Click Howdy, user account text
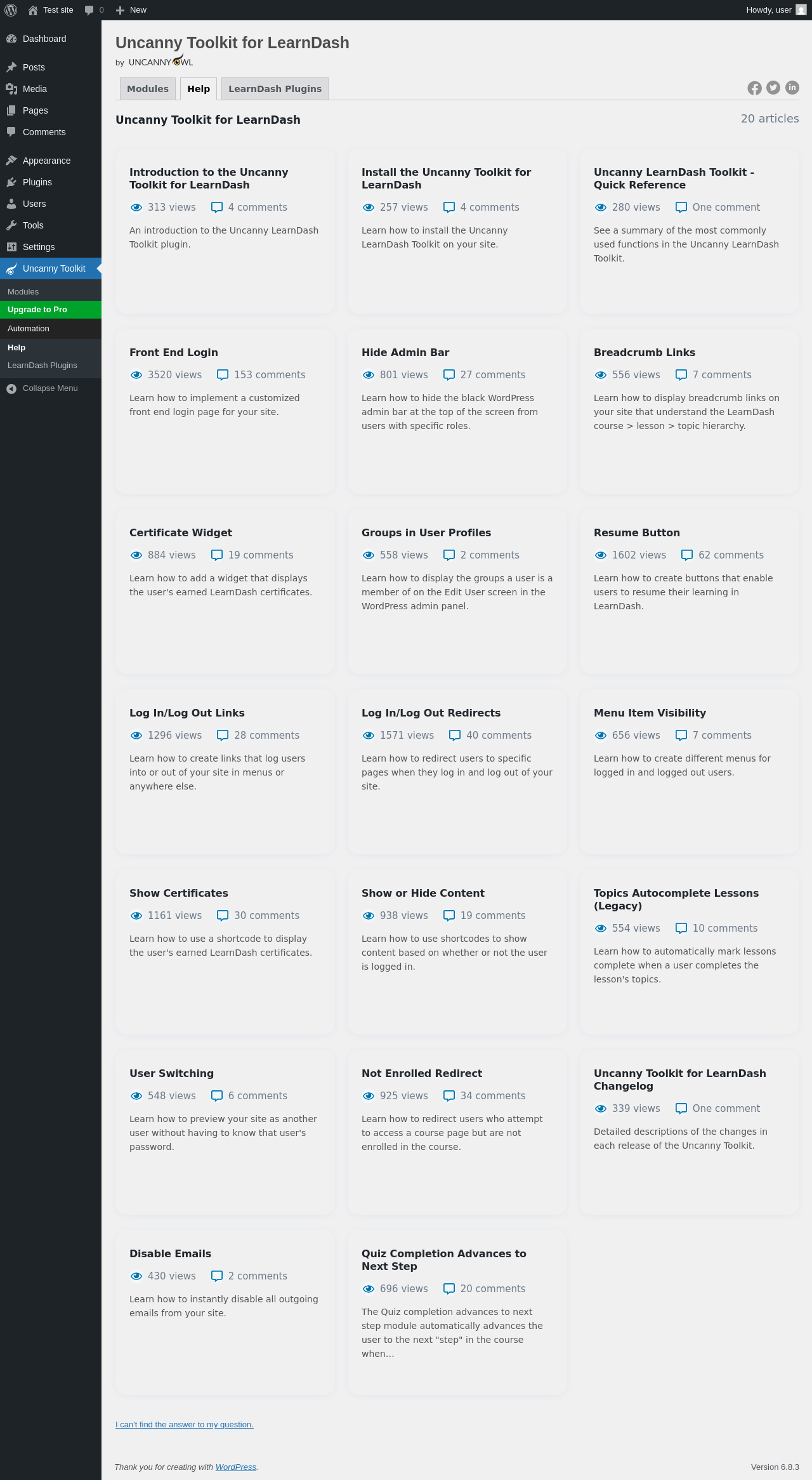This screenshot has height=1480, width=812. pos(769,10)
